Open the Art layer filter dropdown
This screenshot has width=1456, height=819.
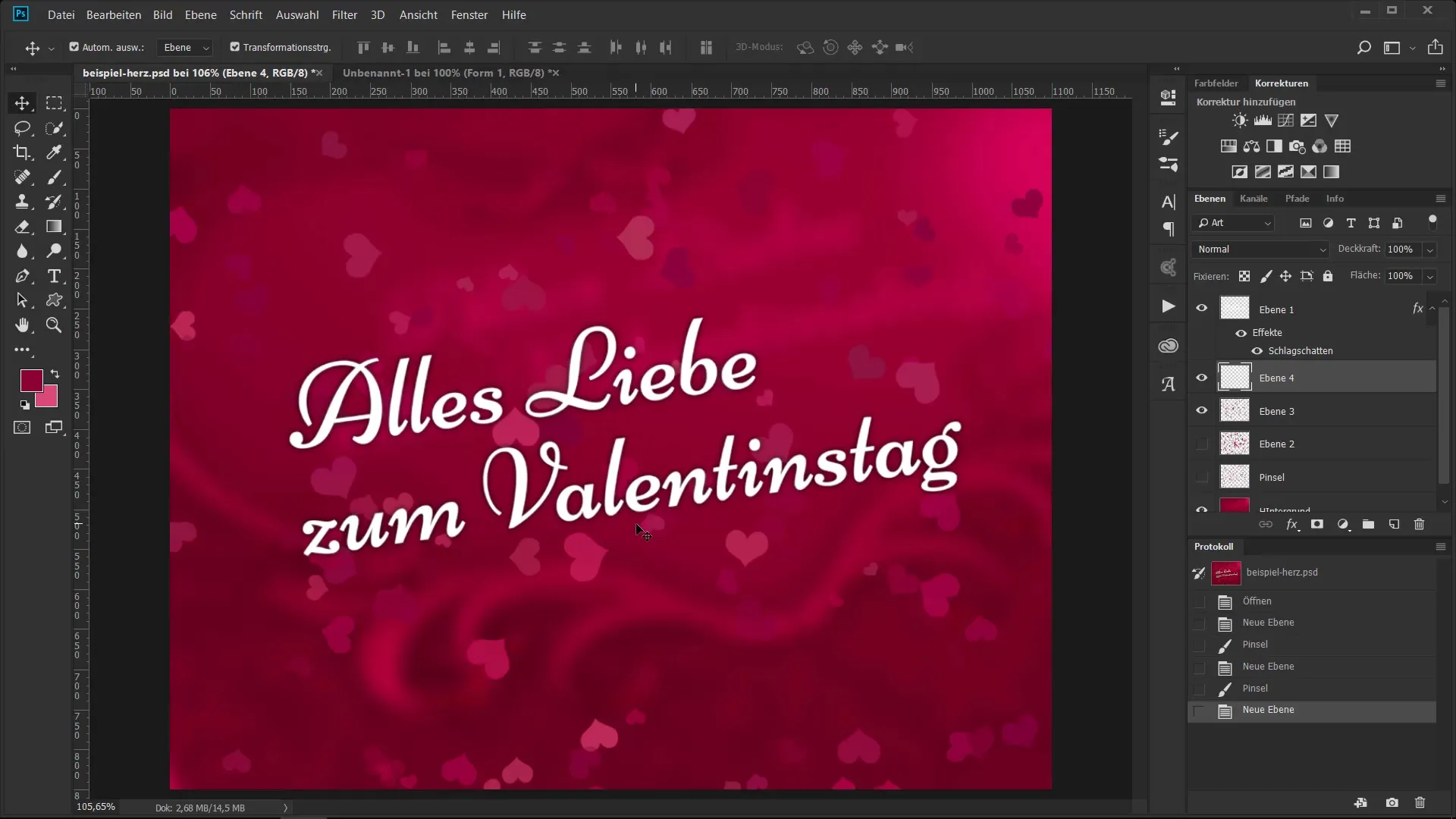(x=1233, y=223)
